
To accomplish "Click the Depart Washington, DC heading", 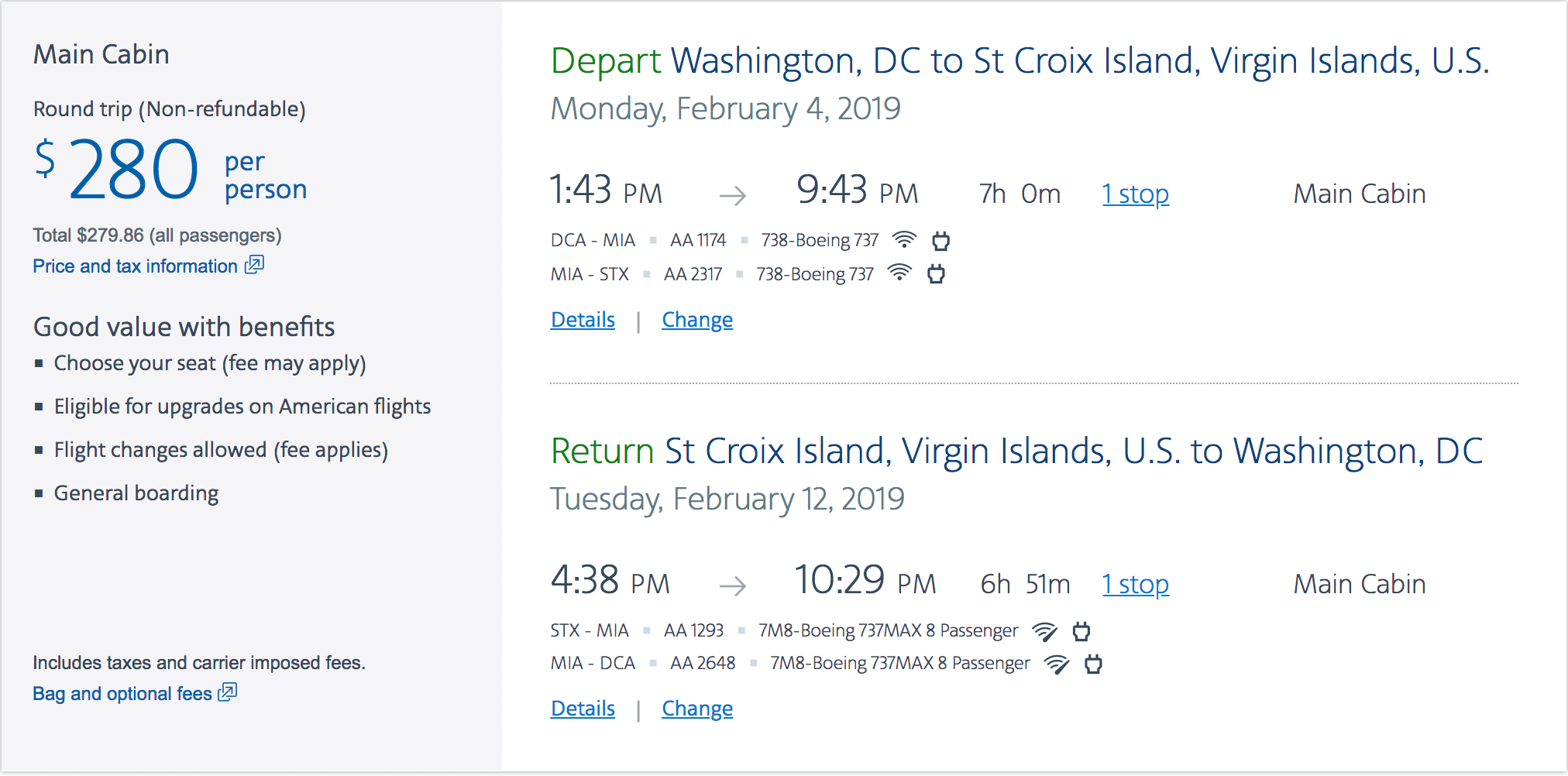I will 1019,61.
